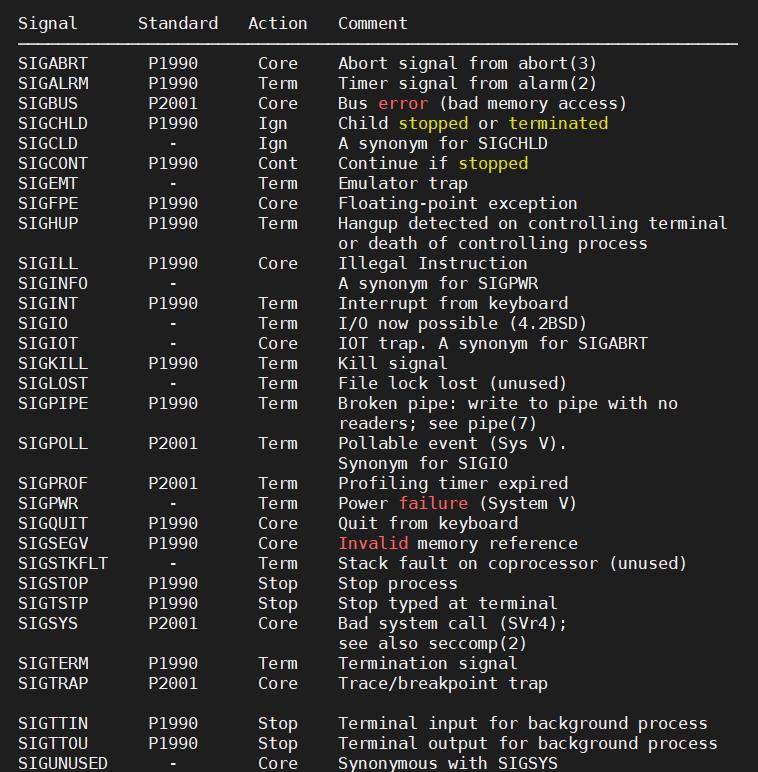Click the SIGUNUSED signal name
This screenshot has width=758, height=772.
click(x=63, y=763)
